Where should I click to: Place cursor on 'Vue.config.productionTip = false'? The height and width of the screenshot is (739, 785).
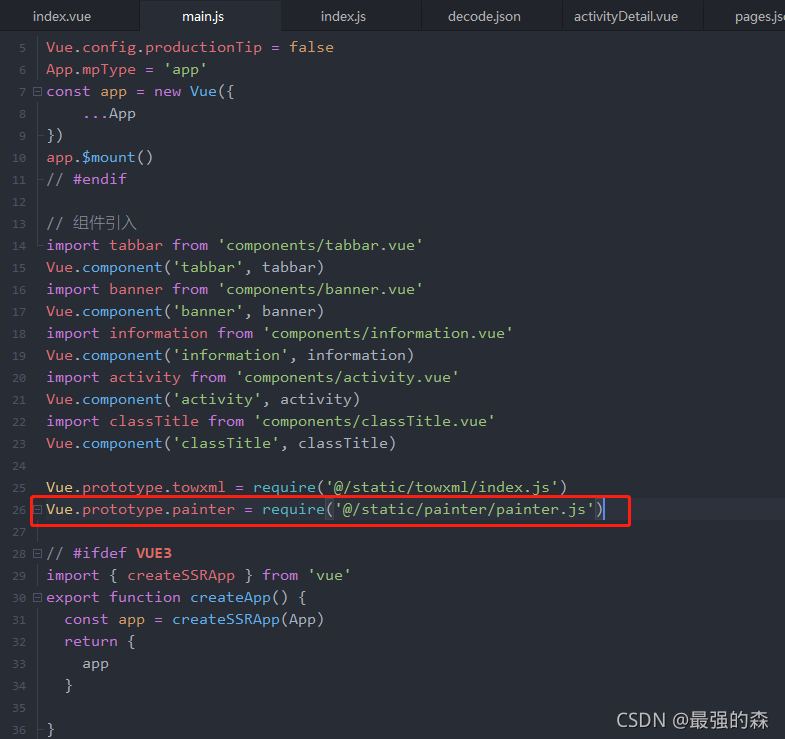coord(190,48)
